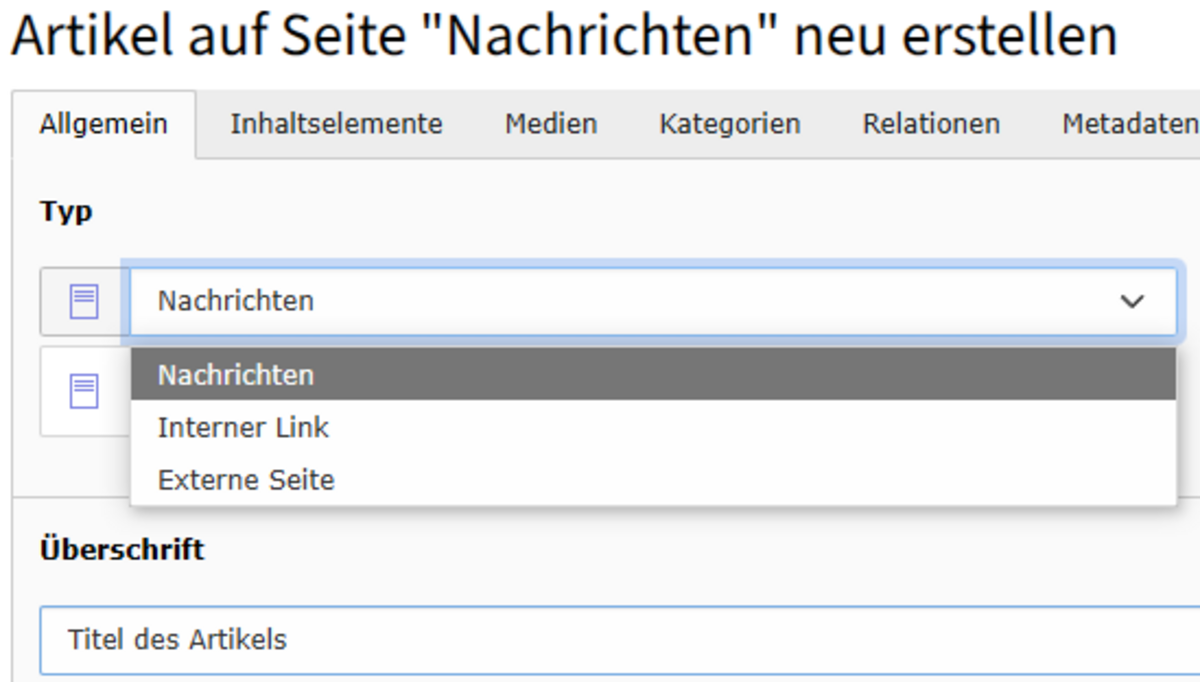The height and width of the screenshot is (682, 1200).
Task: Show the Kategorien tab
Action: point(730,124)
